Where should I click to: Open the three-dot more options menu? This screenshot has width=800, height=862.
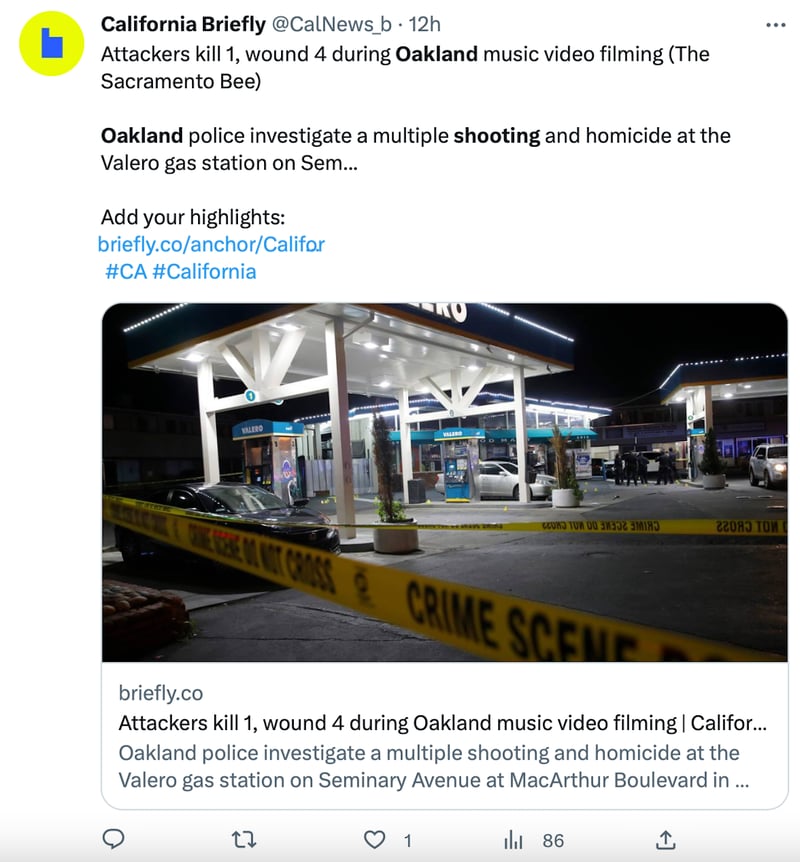776,25
